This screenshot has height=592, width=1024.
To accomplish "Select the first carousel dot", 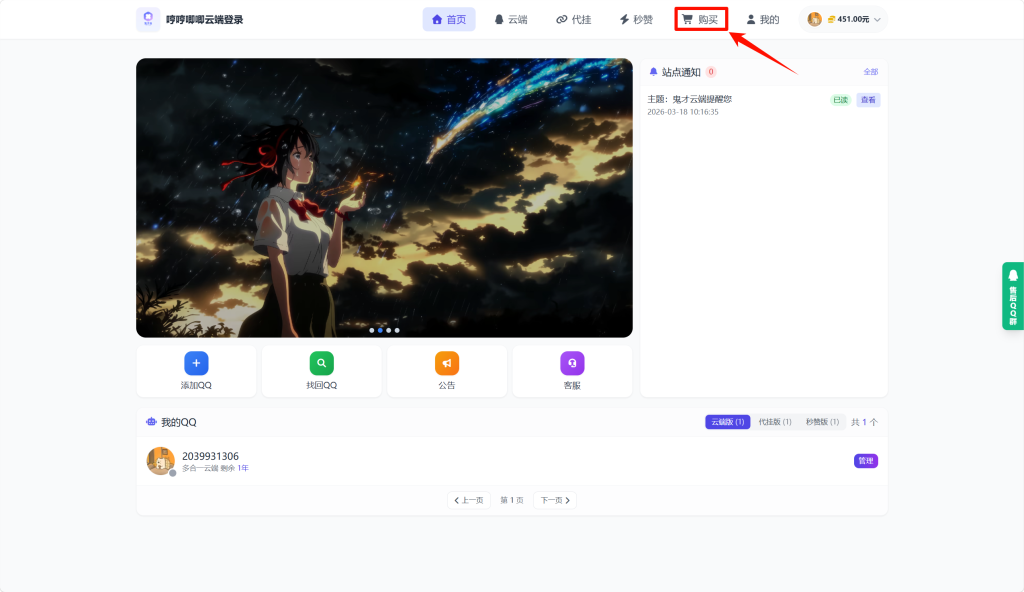I will [x=372, y=331].
